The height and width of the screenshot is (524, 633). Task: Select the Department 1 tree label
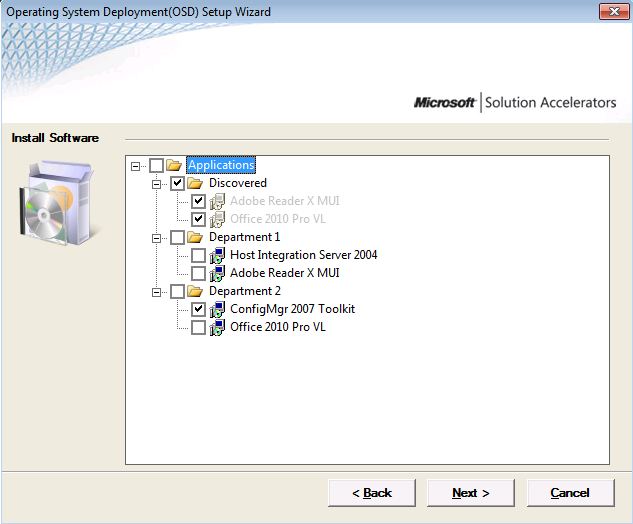245,237
